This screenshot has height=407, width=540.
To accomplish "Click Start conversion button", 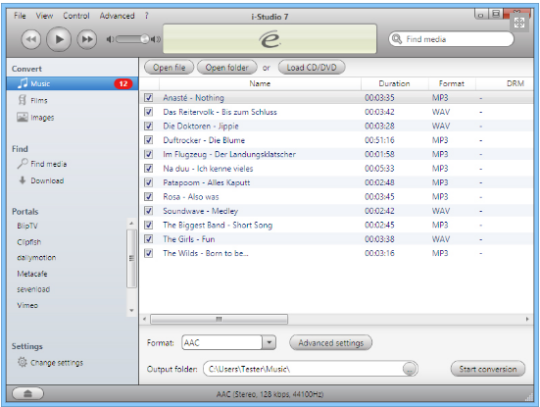I will (x=488, y=369).
